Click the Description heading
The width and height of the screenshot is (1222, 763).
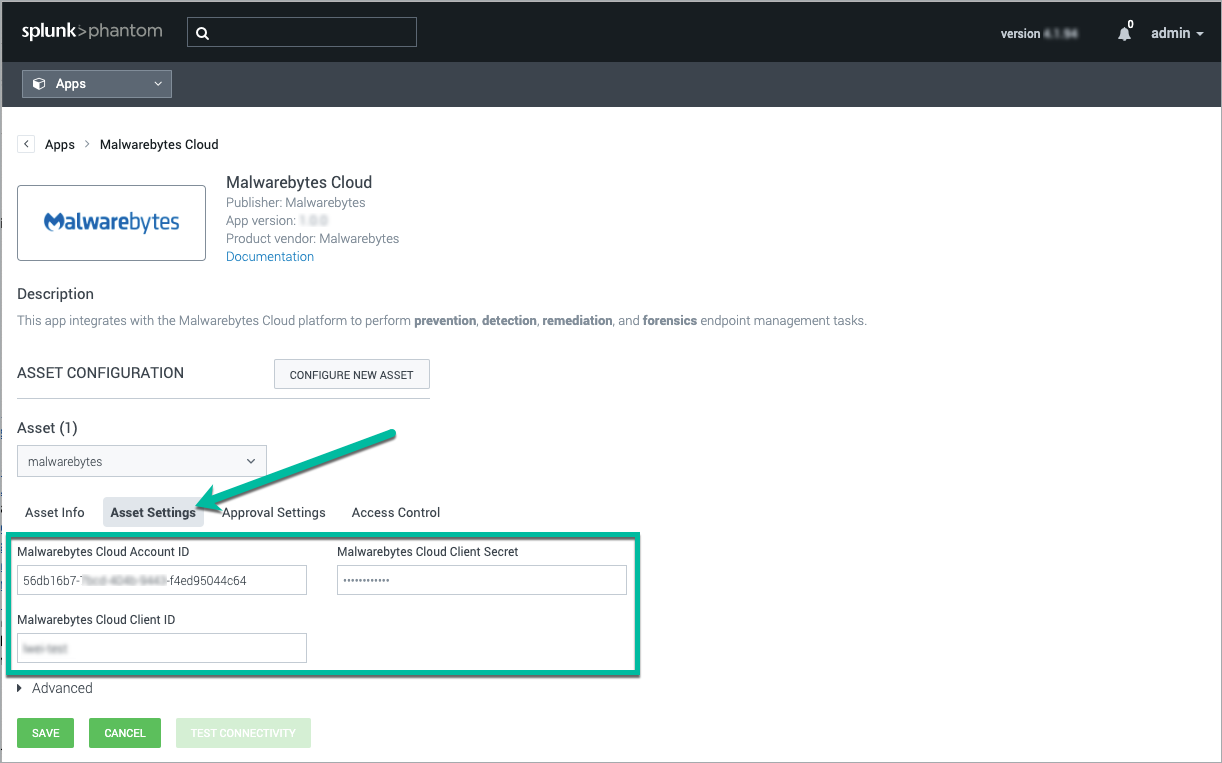pyautogui.click(x=56, y=294)
